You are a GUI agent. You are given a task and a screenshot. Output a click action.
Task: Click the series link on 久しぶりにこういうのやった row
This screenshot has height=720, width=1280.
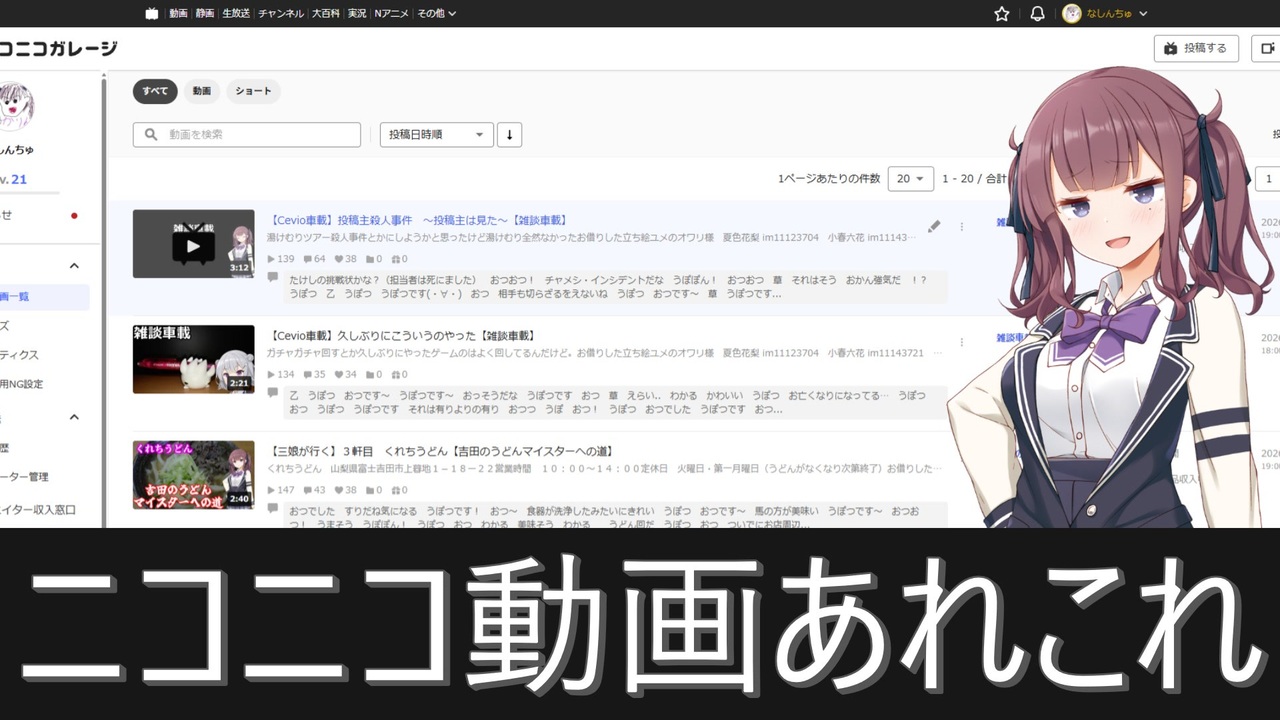(1011, 339)
